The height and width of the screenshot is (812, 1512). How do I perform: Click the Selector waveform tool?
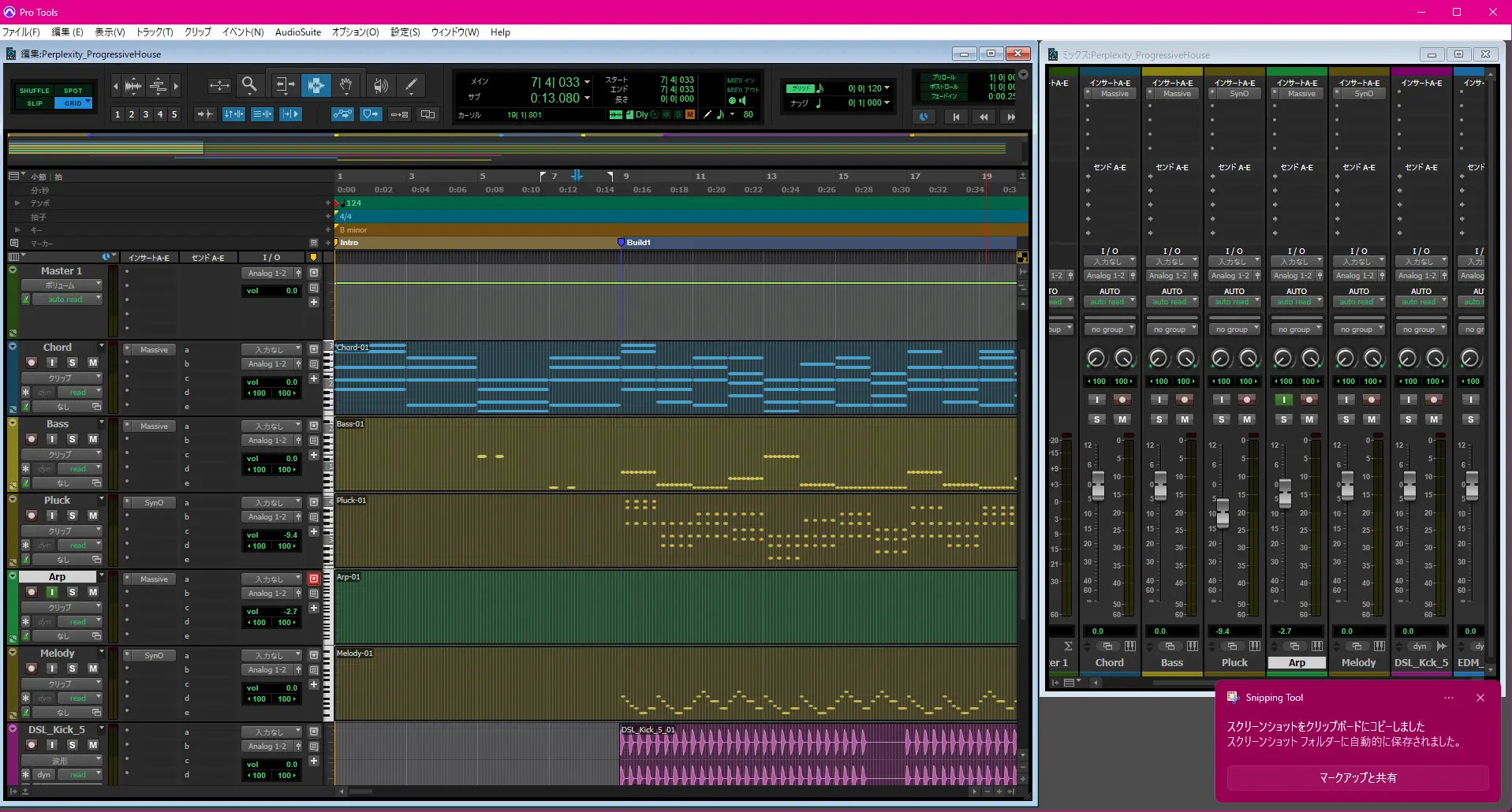click(315, 85)
